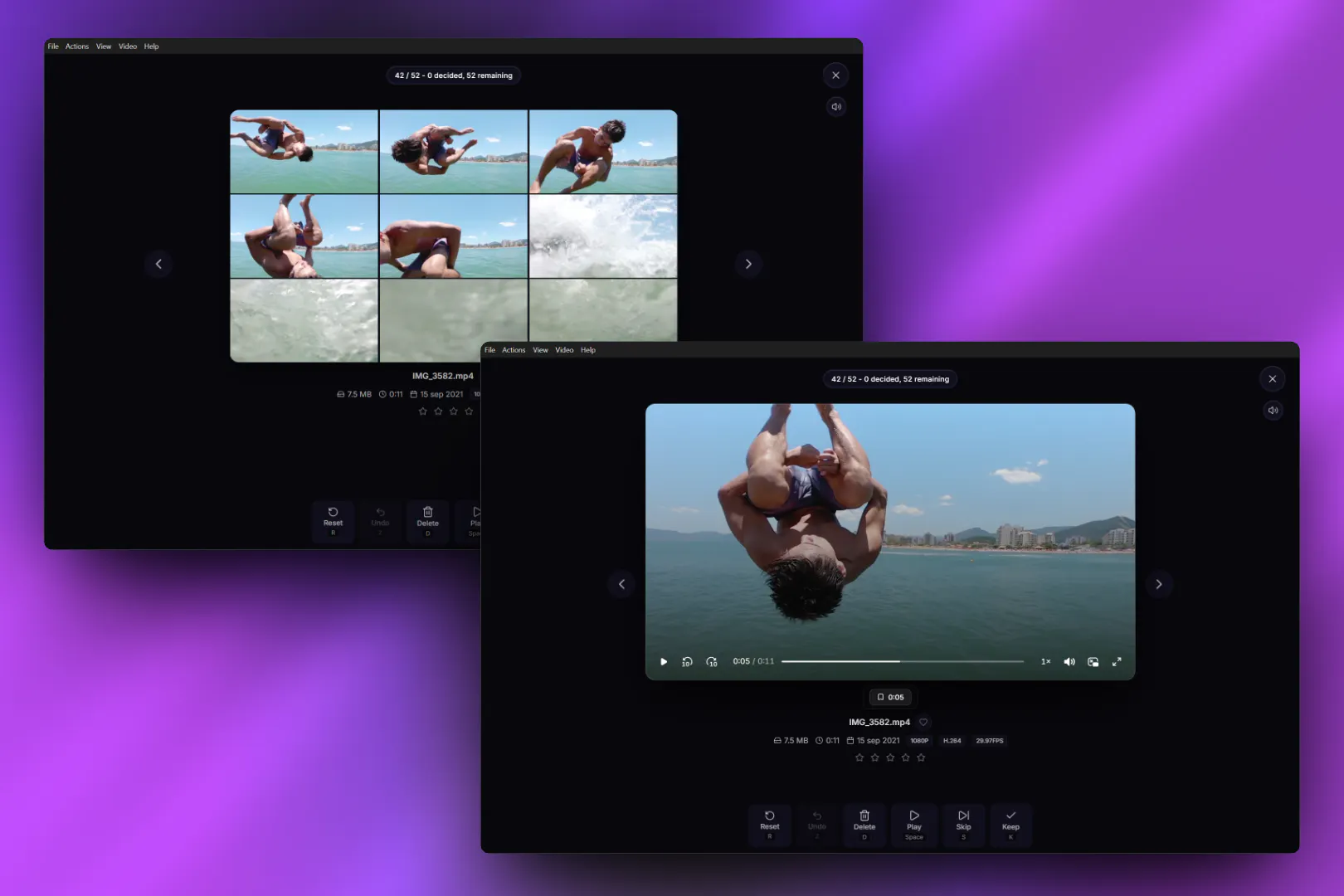This screenshot has height=896, width=1344.
Task: Rewind 10 seconds in the video player
Action: 687,661
